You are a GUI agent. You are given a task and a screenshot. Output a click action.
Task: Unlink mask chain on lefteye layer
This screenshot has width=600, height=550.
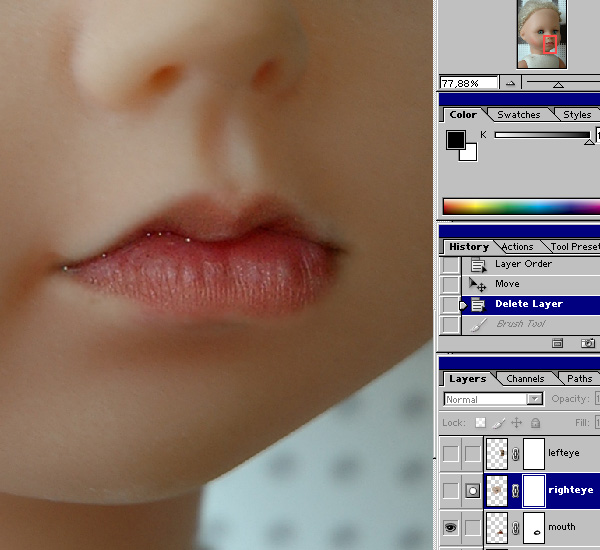tap(515, 454)
